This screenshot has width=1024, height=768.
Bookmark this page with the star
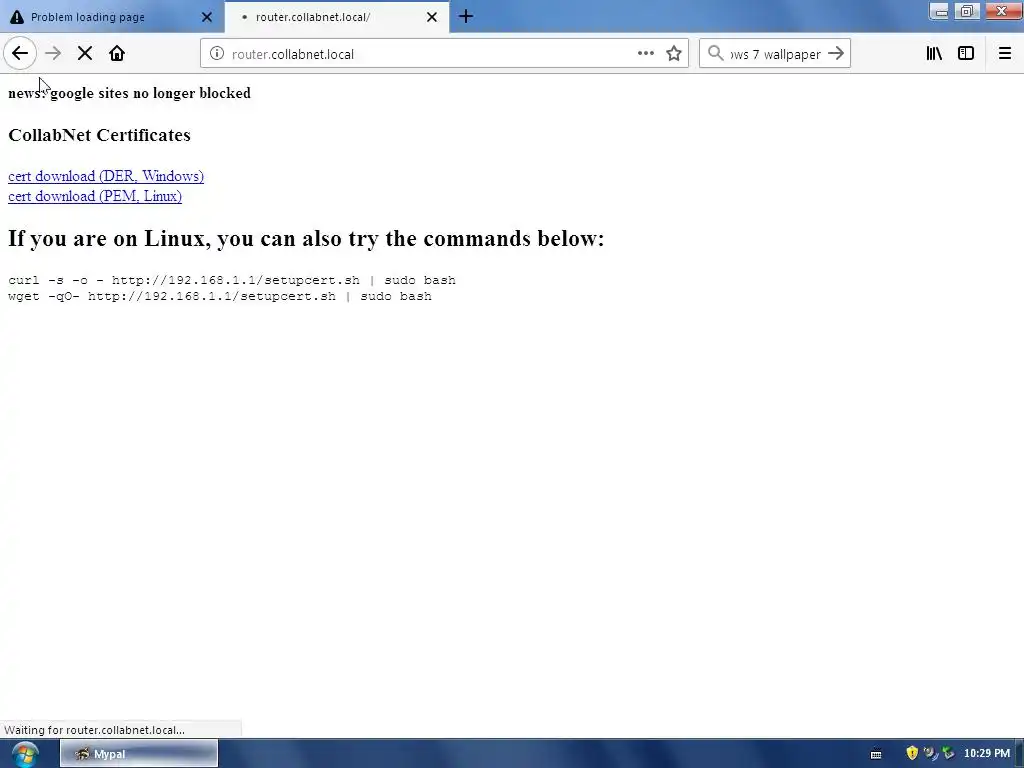tap(674, 54)
